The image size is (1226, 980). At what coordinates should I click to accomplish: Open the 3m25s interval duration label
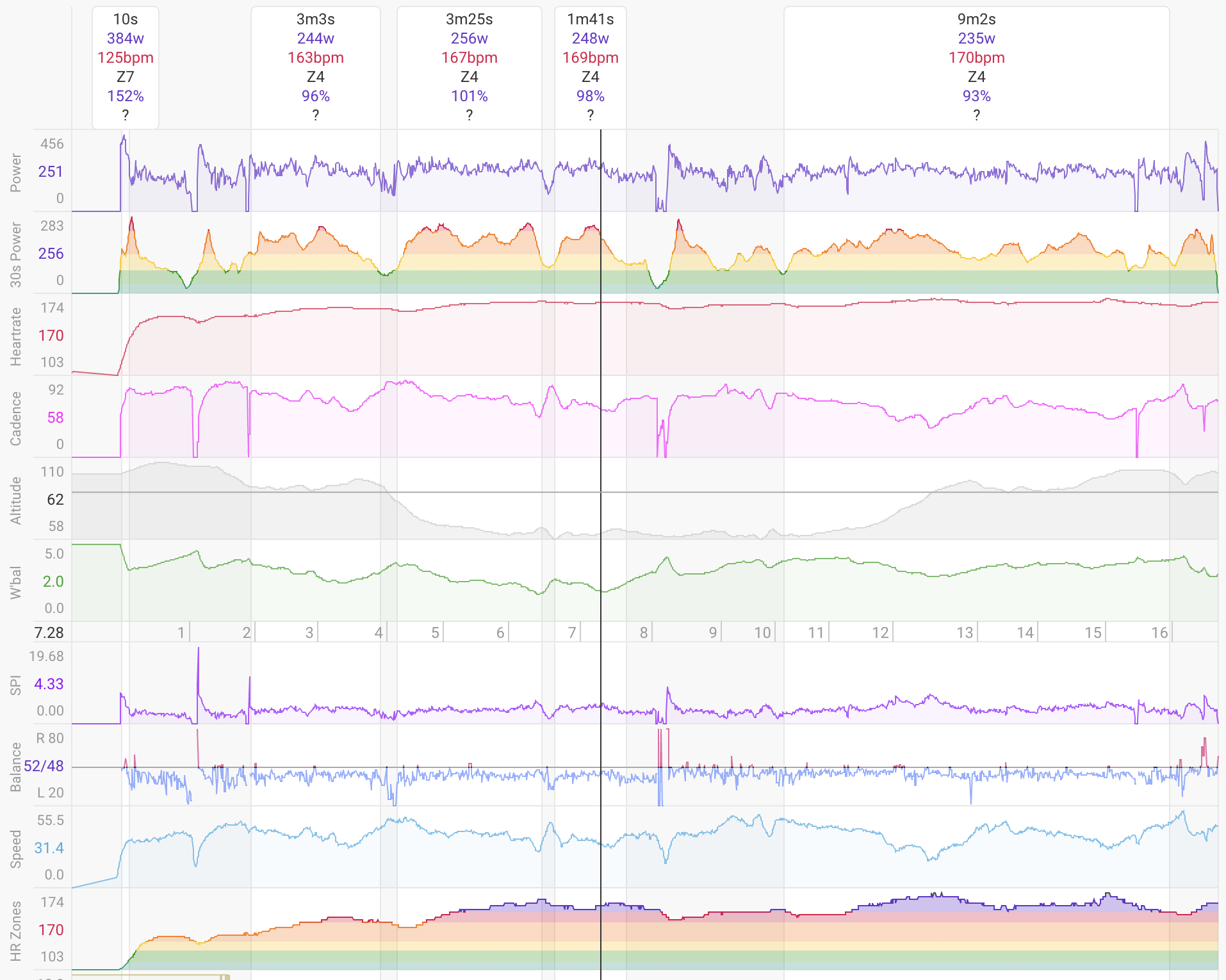pyautogui.click(x=470, y=19)
